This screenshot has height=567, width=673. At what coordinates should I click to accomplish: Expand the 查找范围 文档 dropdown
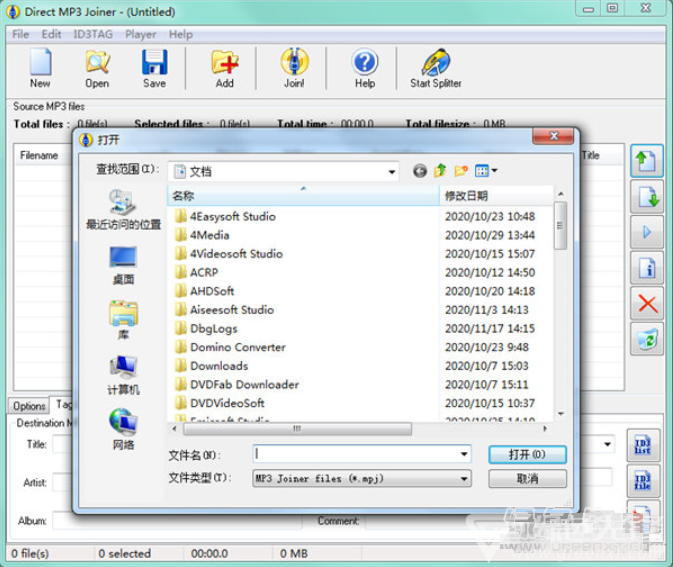point(391,172)
